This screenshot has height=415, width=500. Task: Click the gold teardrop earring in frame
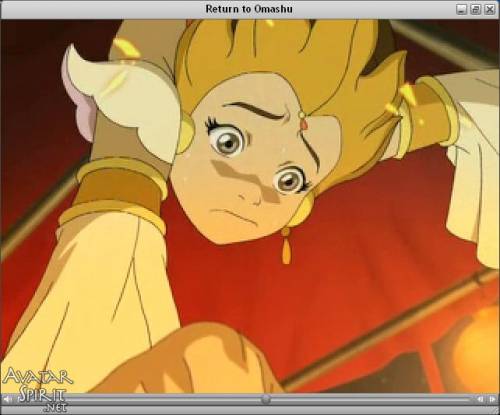286,246
